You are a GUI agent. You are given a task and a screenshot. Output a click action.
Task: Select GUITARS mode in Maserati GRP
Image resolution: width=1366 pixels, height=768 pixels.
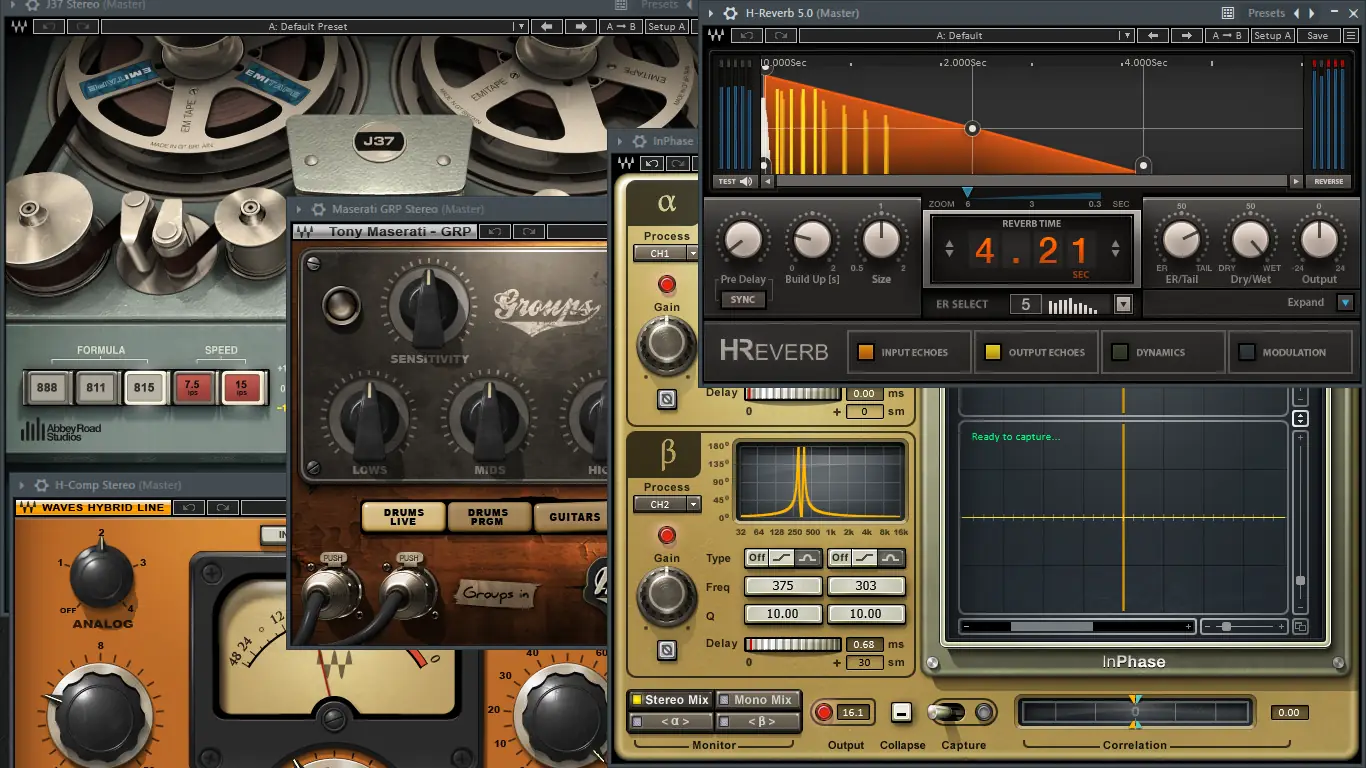(x=572, y=517)
